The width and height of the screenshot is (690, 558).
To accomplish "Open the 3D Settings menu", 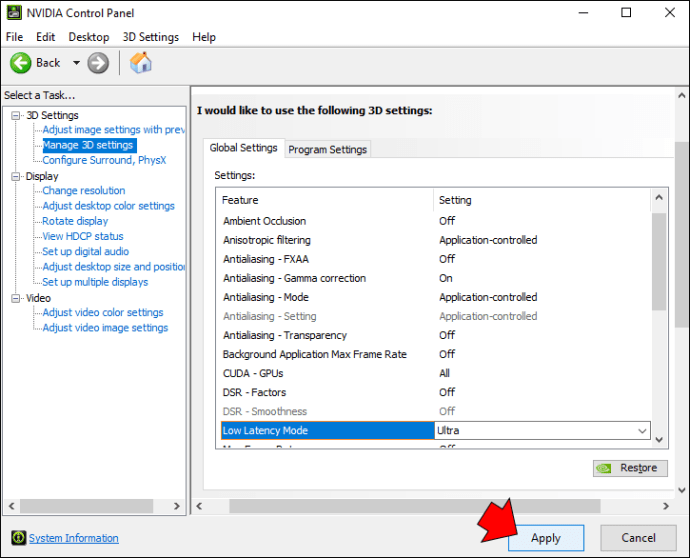I will 150,37.
